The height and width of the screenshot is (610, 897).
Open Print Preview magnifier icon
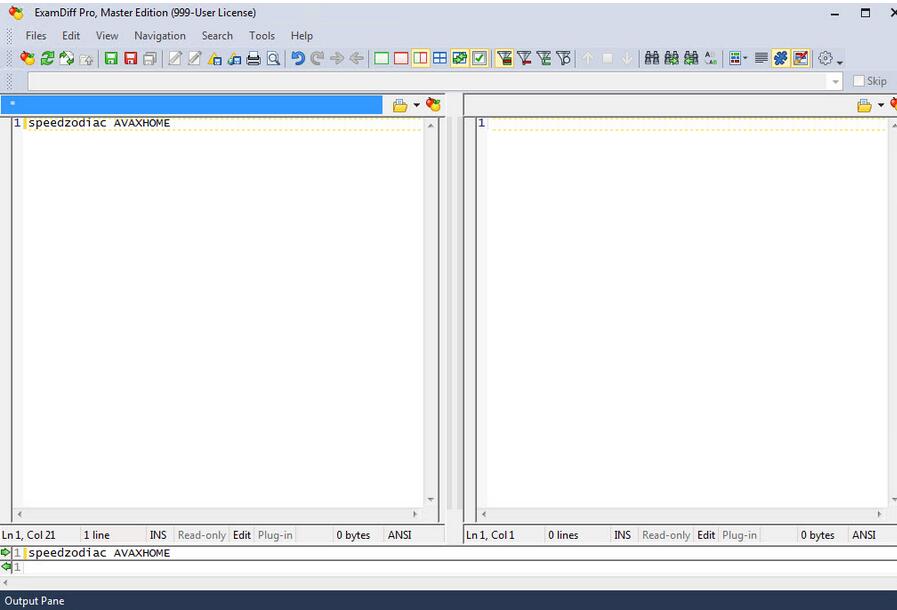(273, 58)
